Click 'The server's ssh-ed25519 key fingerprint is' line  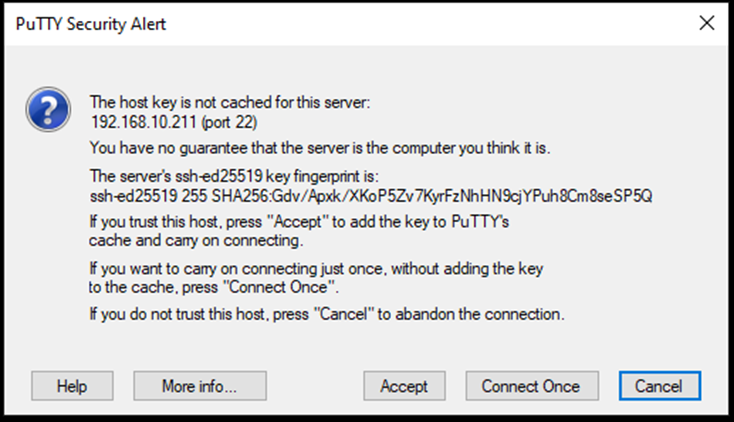pos(234,176)
